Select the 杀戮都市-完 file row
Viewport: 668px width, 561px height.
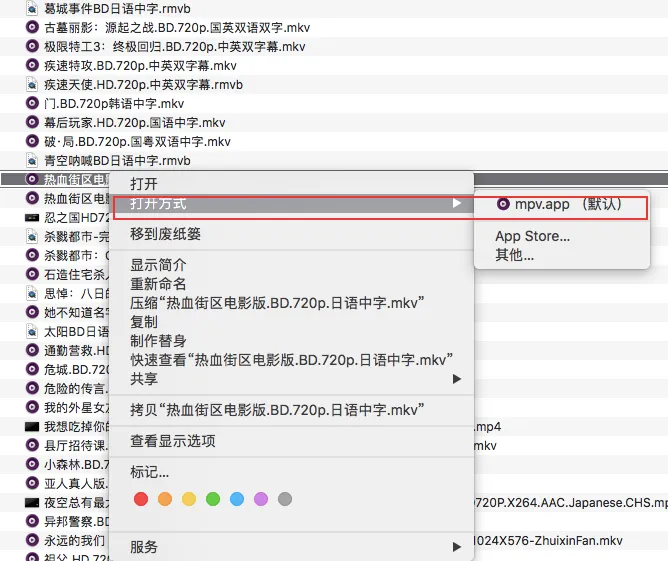pyautogui.click(x=77, y=236)
